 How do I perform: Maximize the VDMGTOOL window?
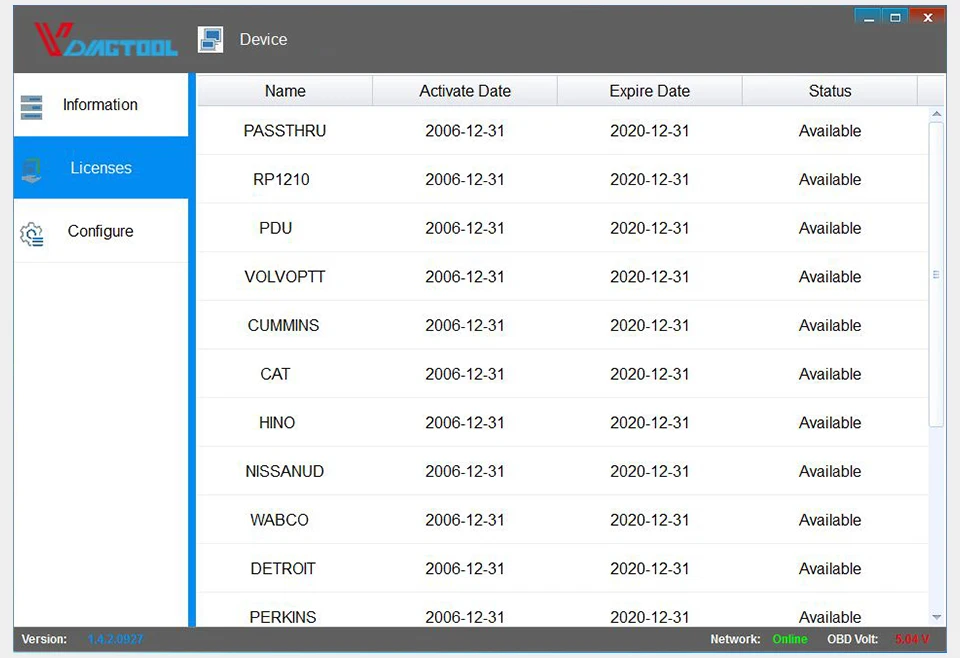click(895, 17)
